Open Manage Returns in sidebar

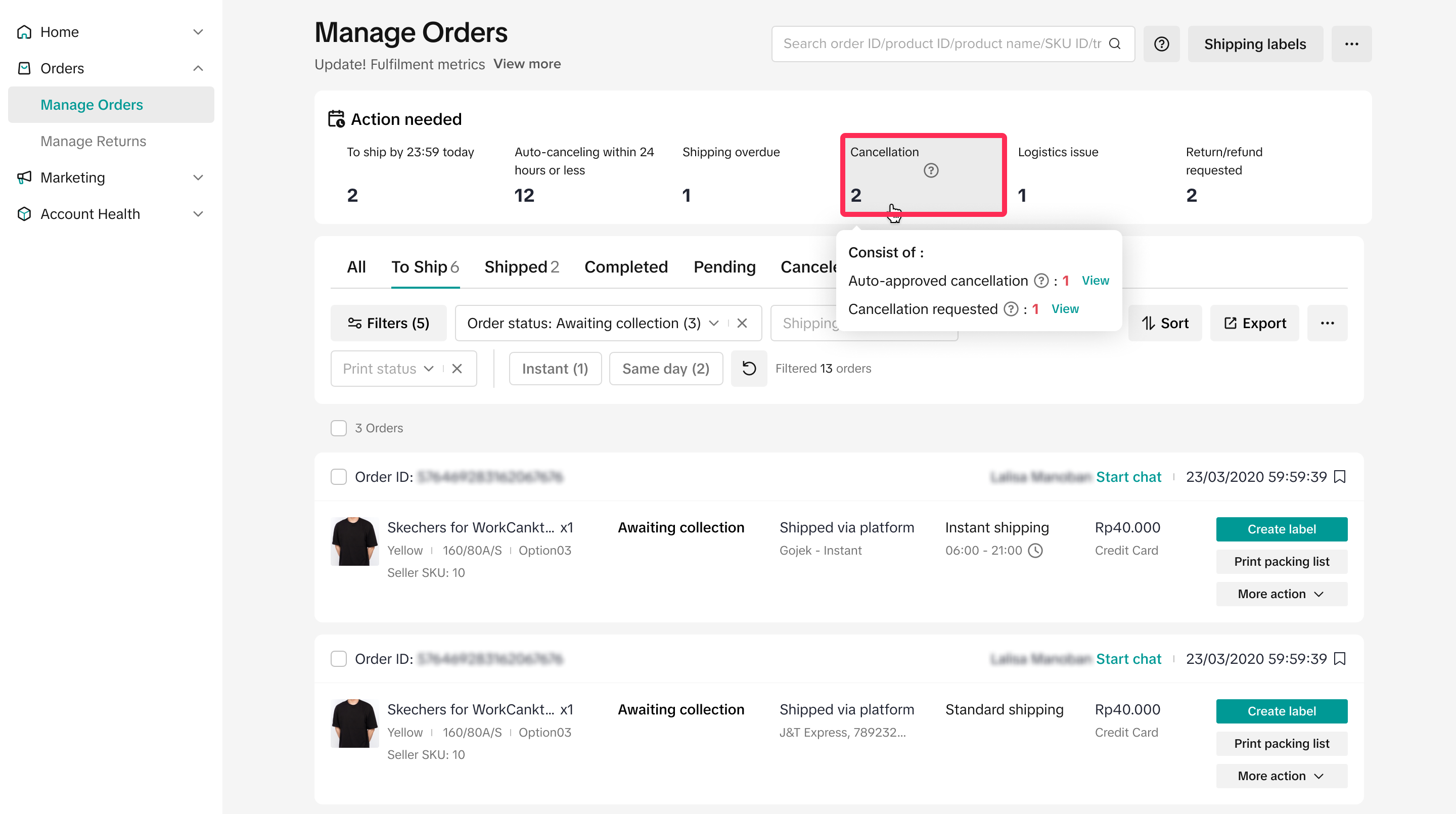pyautogui.click(x=93, y=141)
